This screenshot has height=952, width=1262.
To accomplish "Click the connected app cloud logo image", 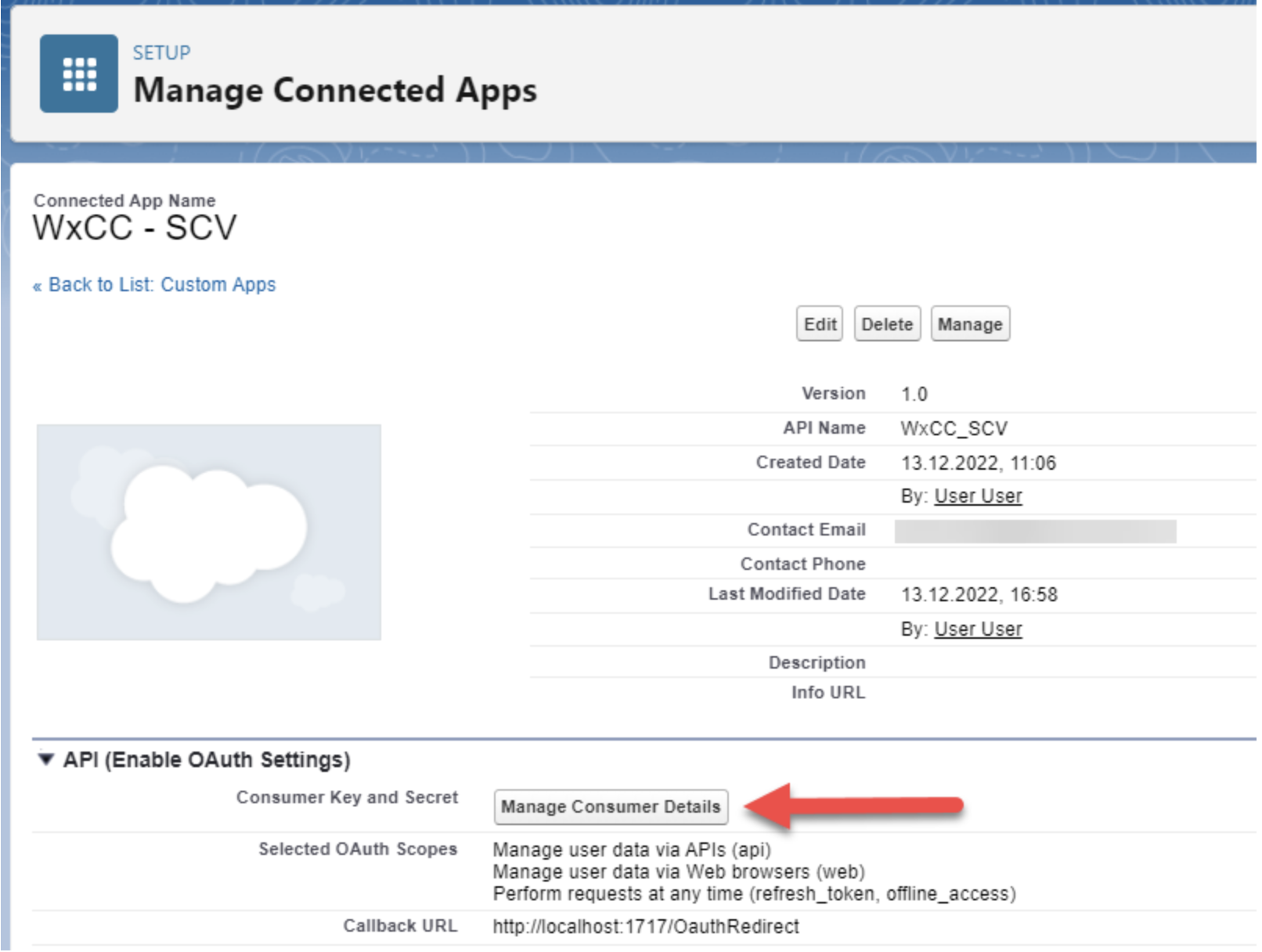I will (x=209, y=532).
